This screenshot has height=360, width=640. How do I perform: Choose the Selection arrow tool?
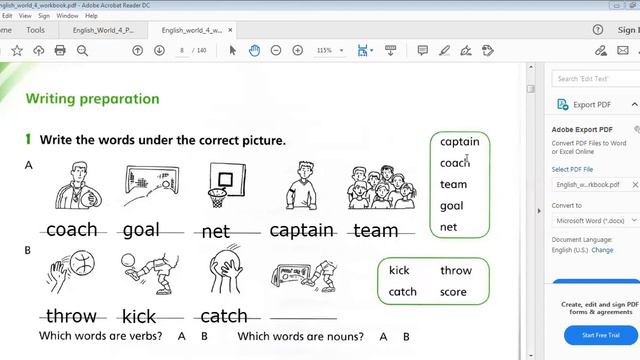pyautogui.click(x=233, y=51)
